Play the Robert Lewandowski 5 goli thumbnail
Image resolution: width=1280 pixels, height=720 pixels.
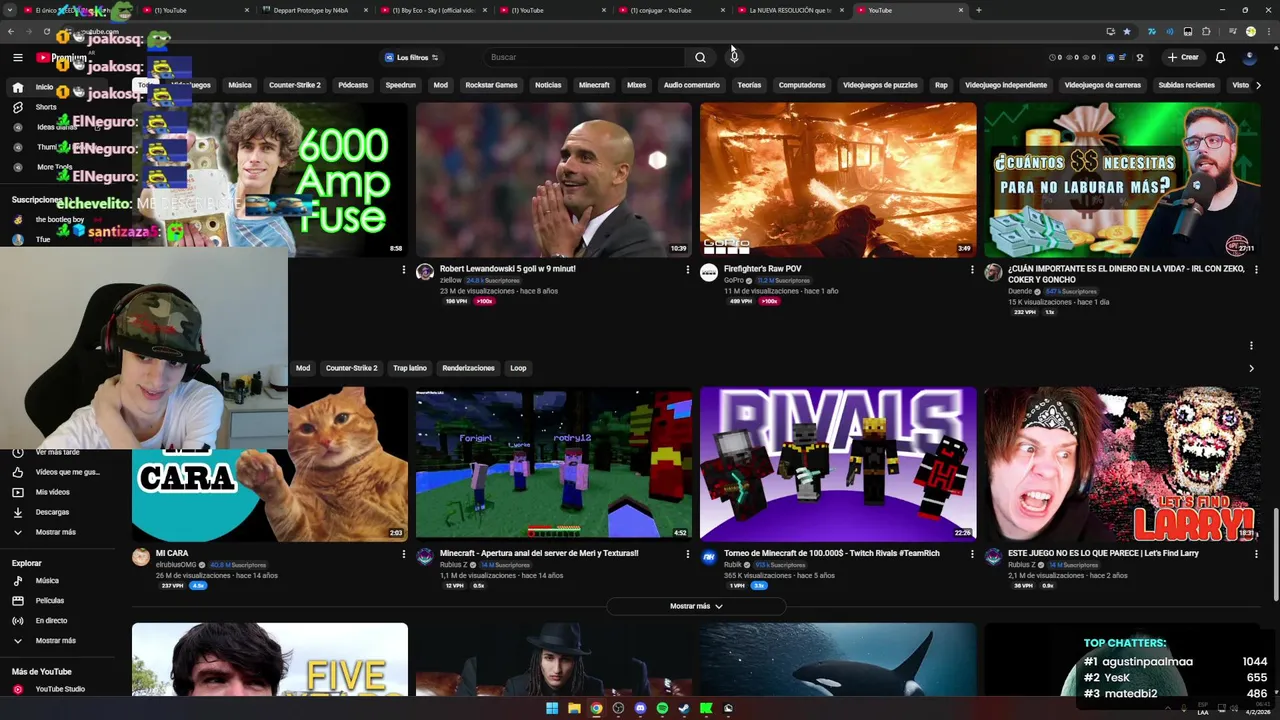point(553,180)
